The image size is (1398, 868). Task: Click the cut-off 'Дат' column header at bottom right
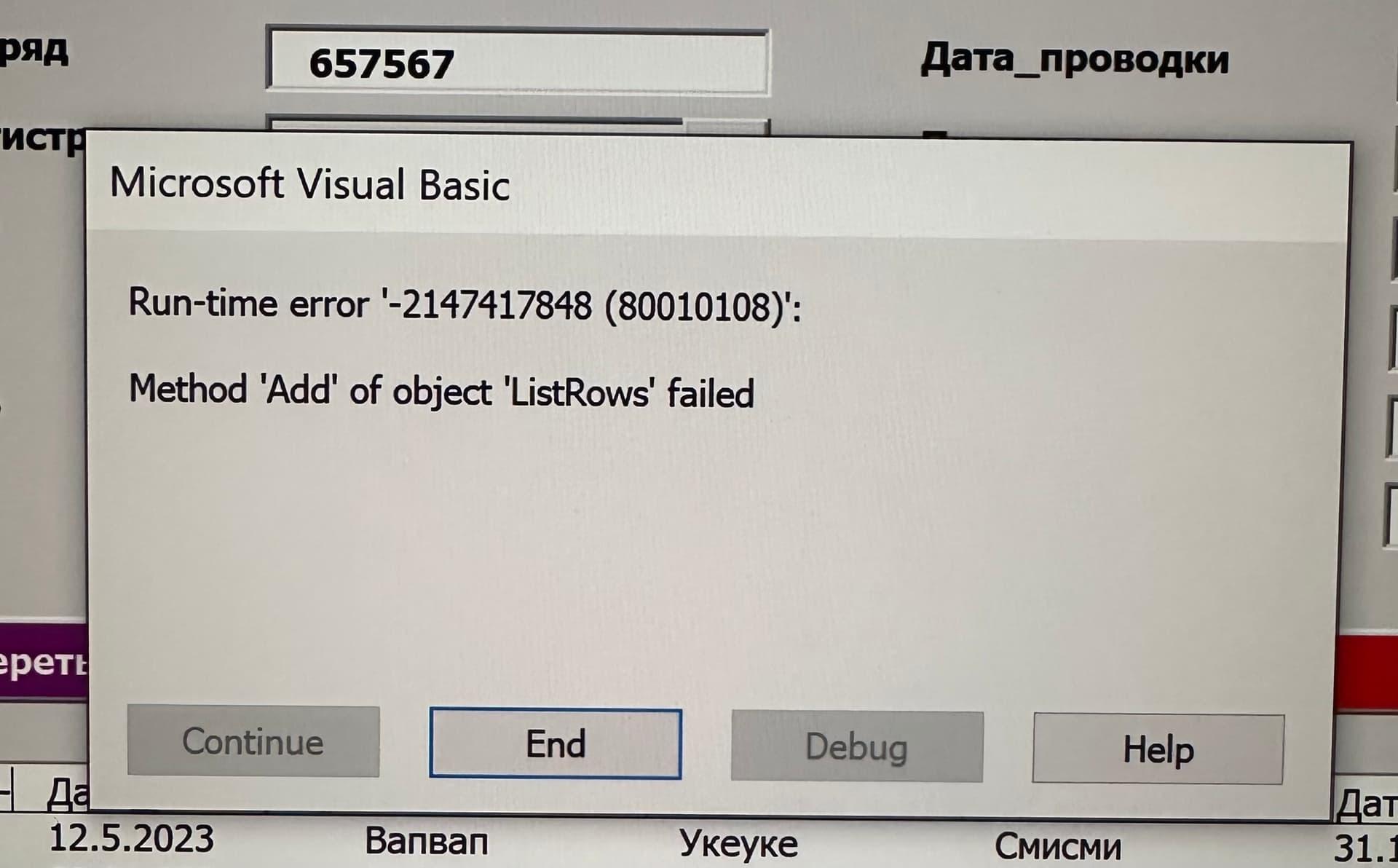1367,804
